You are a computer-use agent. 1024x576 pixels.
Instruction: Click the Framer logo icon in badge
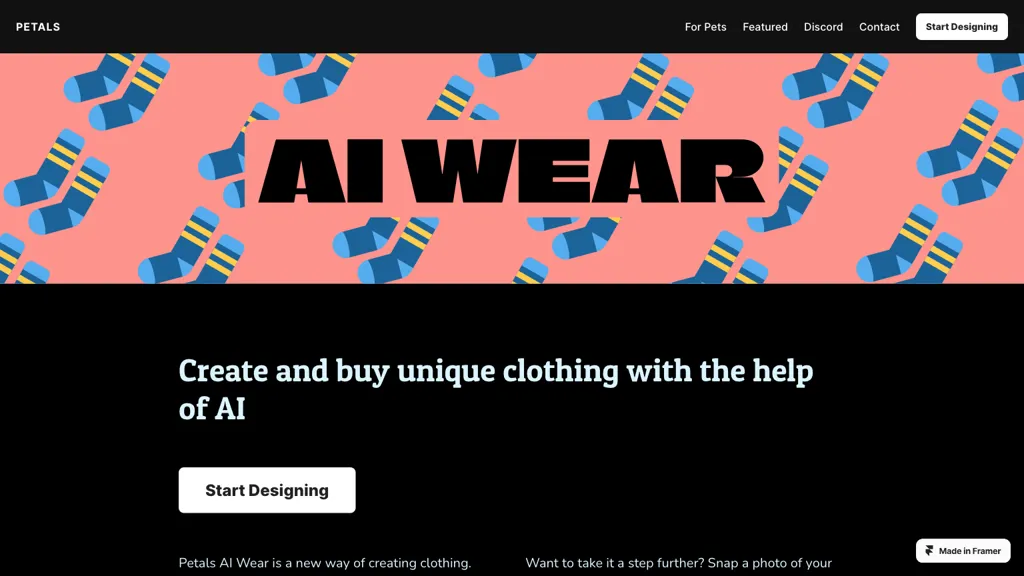click(929, 551)
